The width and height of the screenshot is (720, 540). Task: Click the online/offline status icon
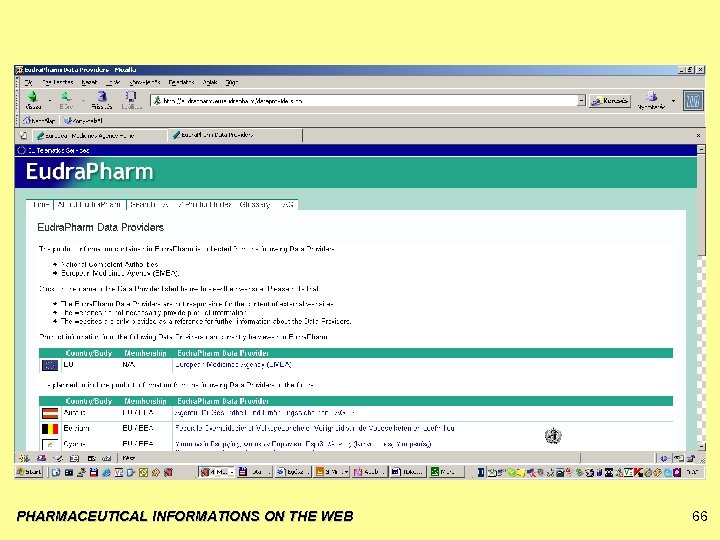tap(664, 458)
